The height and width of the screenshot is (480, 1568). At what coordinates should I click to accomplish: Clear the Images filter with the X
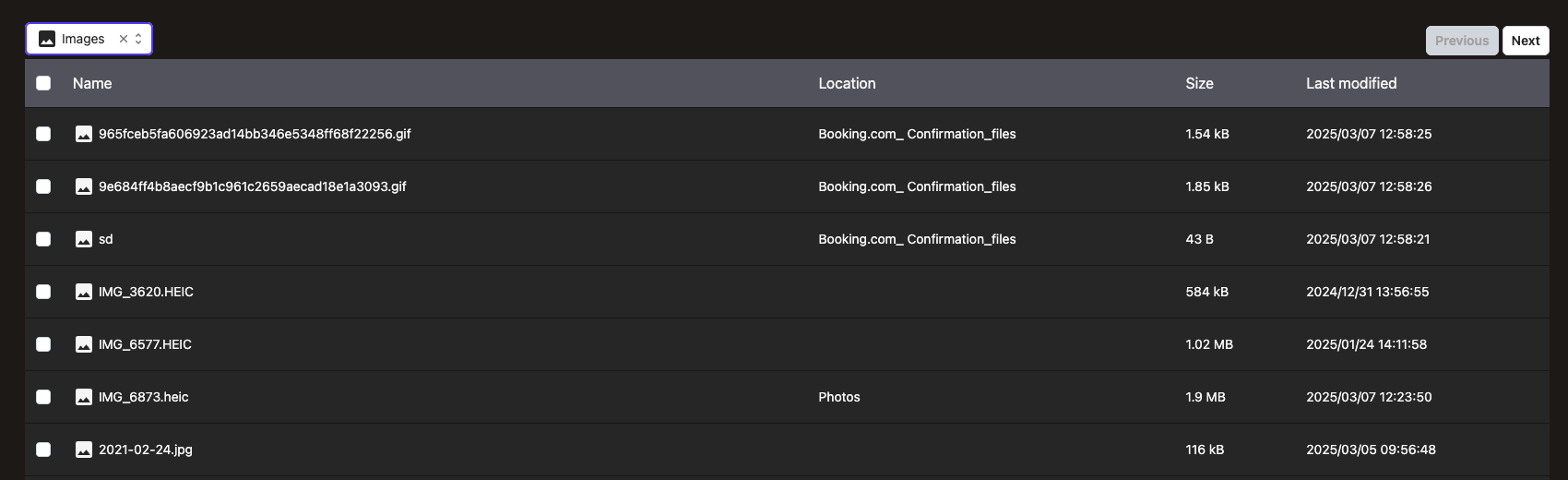(124, 39)
